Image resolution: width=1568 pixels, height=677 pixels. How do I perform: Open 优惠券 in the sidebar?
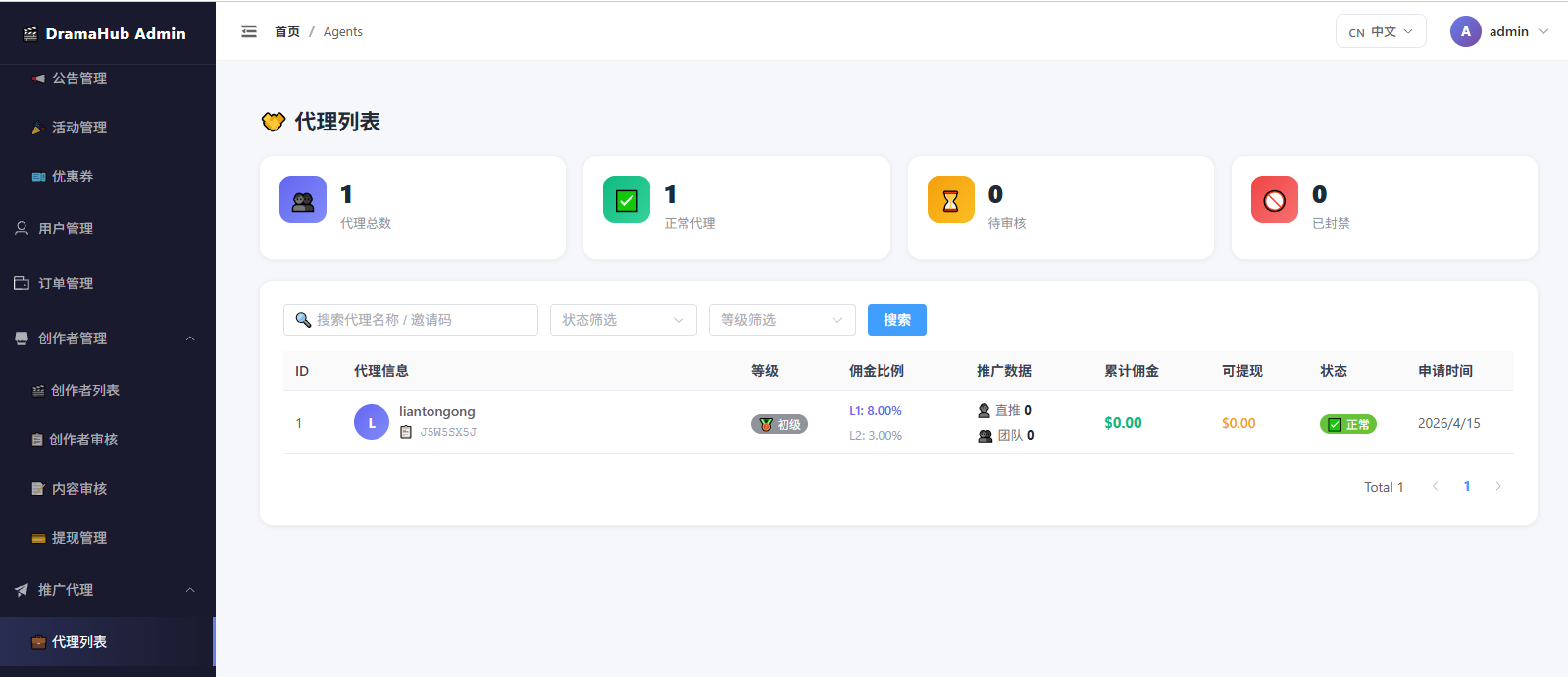(108, 177)
